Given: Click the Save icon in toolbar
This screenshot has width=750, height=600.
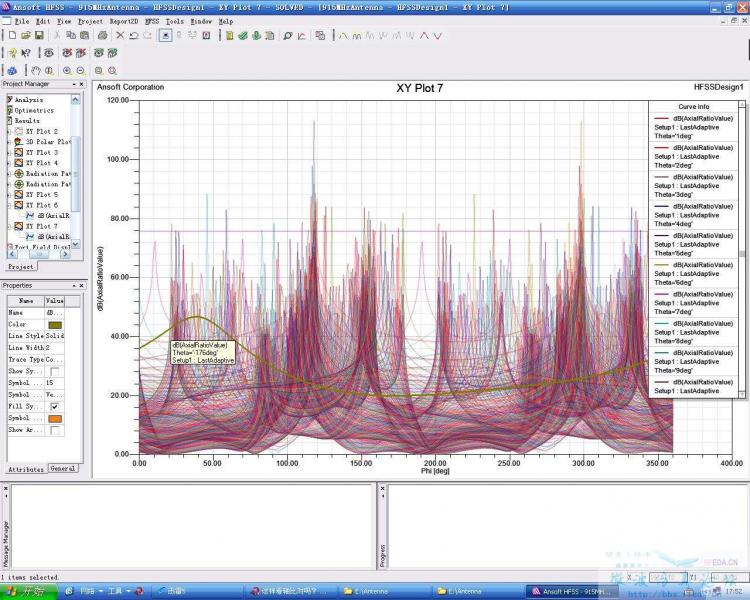Looking at the screenshot, I should click(39, 36).
